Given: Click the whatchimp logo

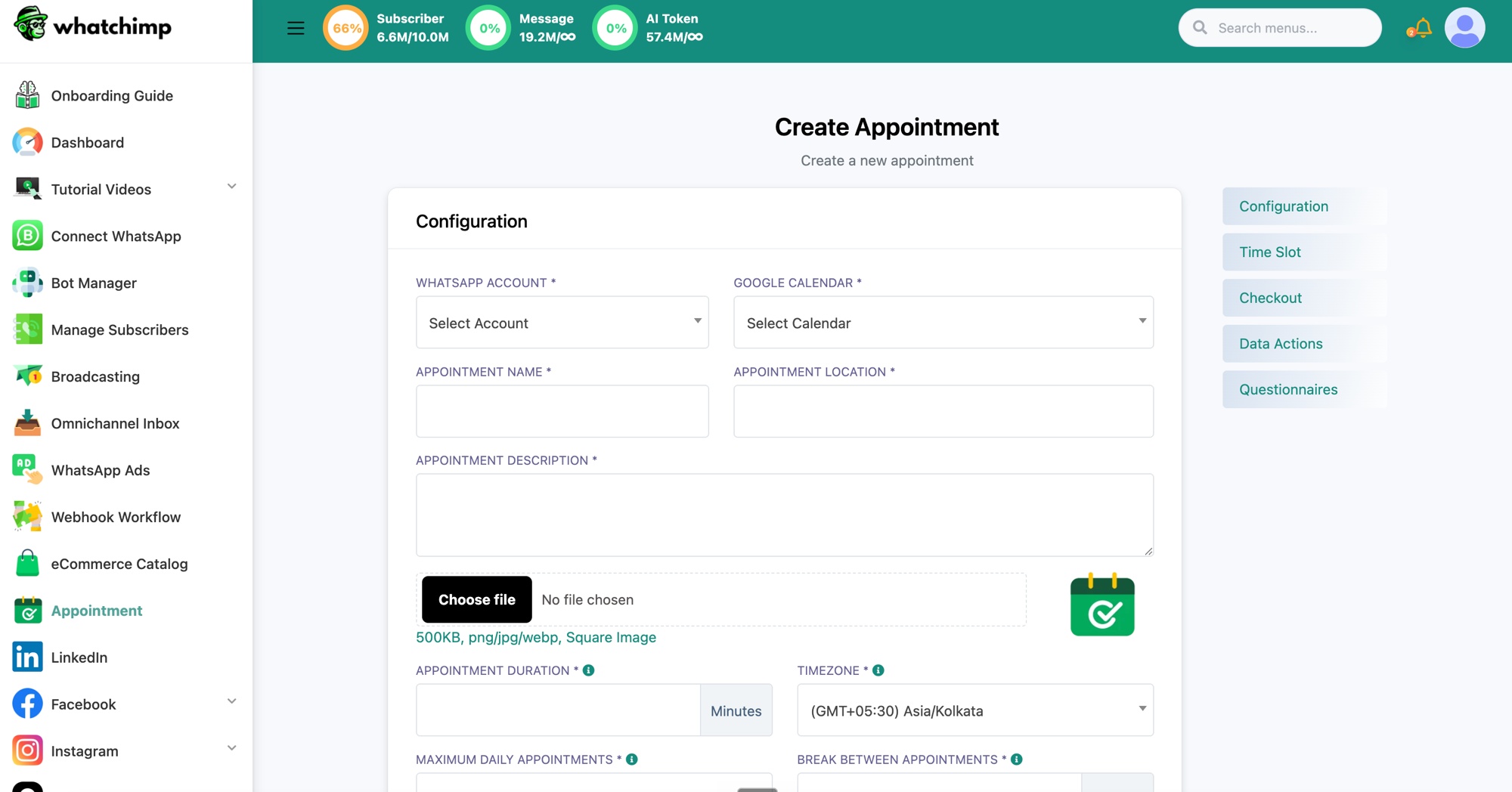Looking at the screenshot, I should coord(93,25).
